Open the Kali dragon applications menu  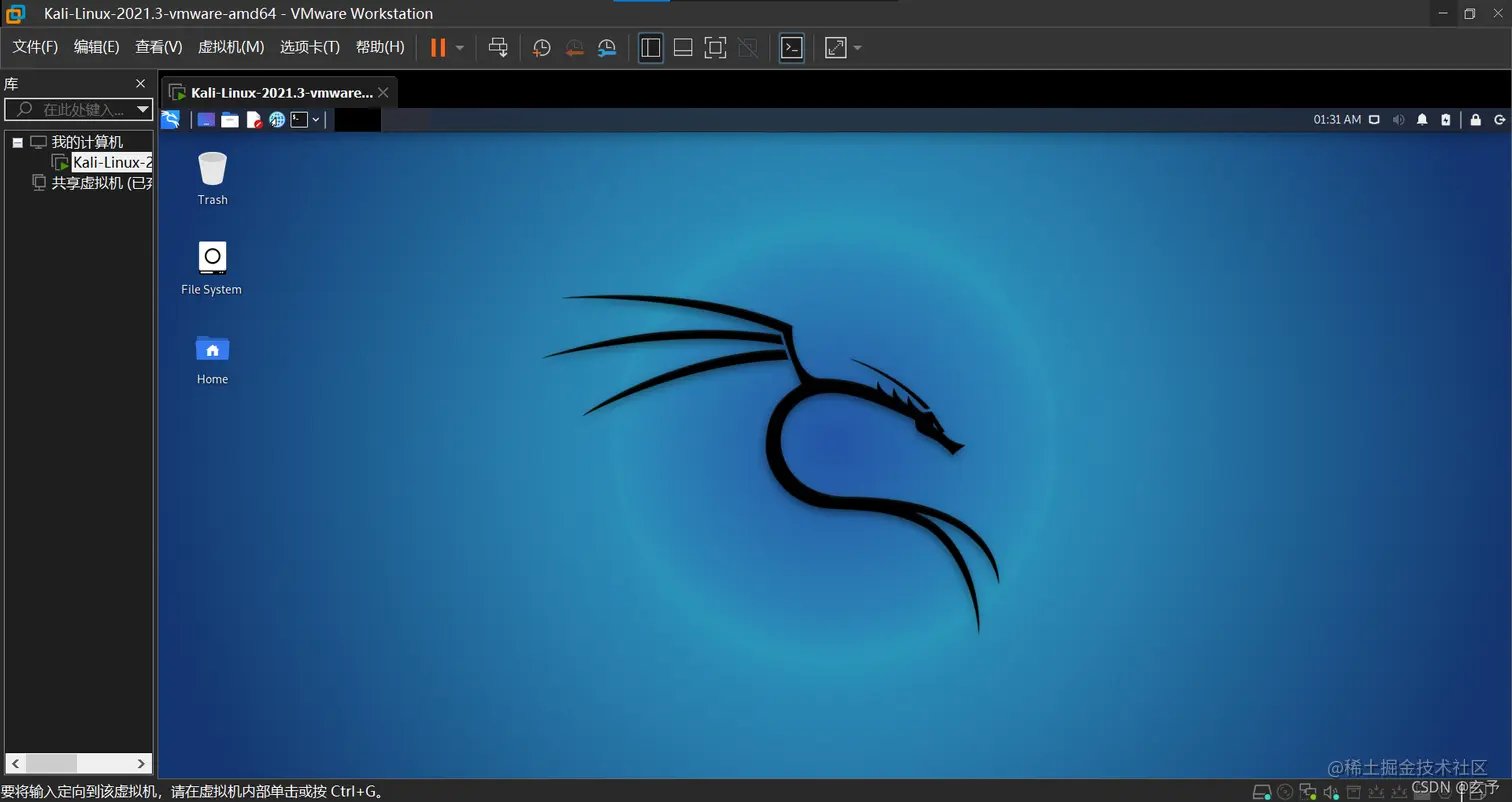coord(171,119)
